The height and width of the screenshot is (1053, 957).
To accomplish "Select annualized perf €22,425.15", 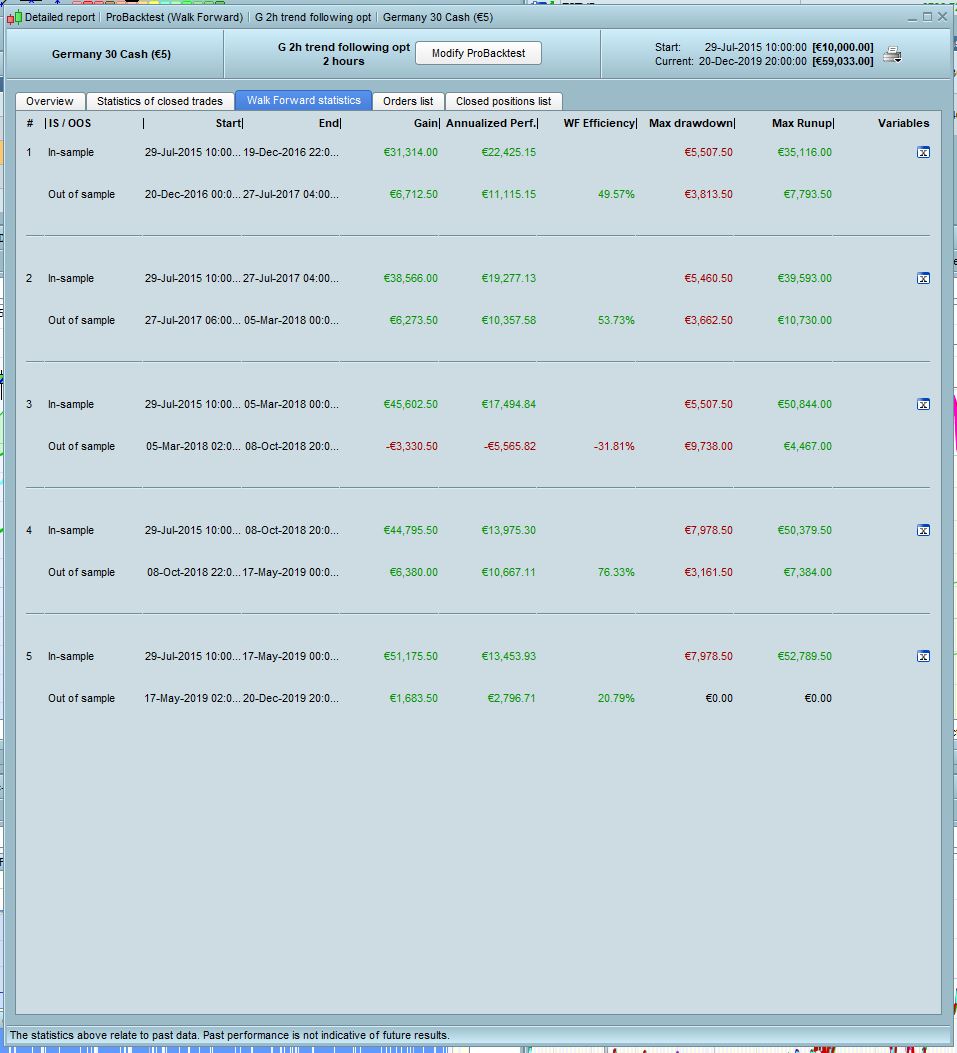I will pos(508,152).
